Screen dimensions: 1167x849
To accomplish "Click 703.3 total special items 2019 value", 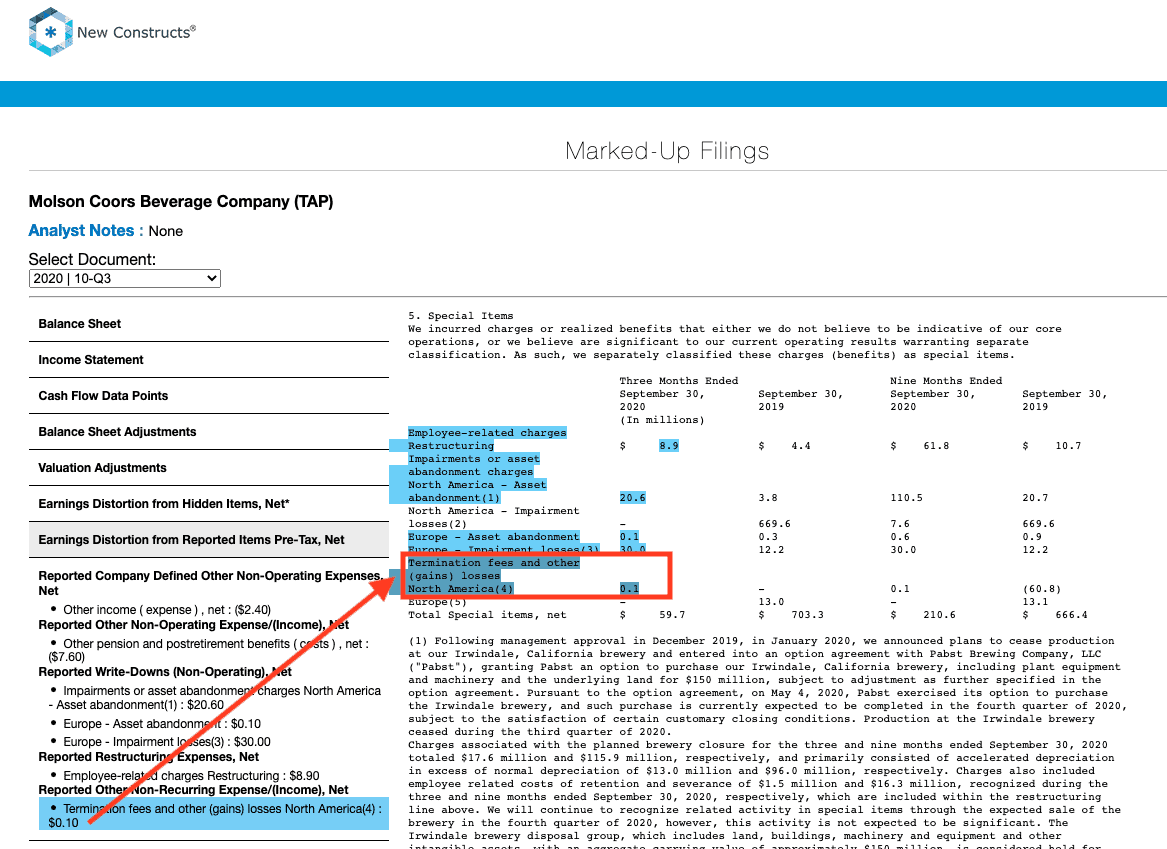I will coord(808,615).
